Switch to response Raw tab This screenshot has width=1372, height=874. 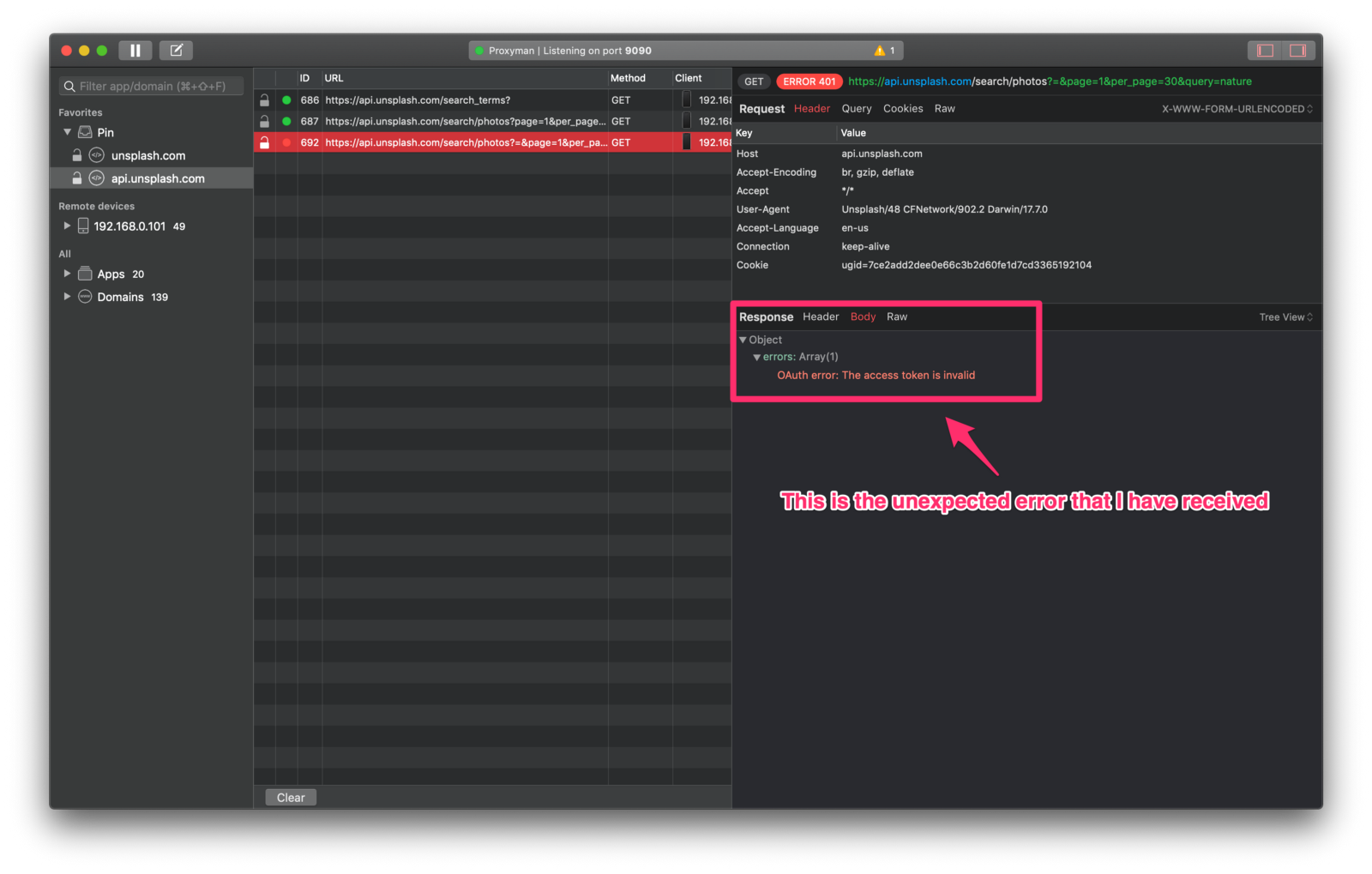click(x=897, y=317)
